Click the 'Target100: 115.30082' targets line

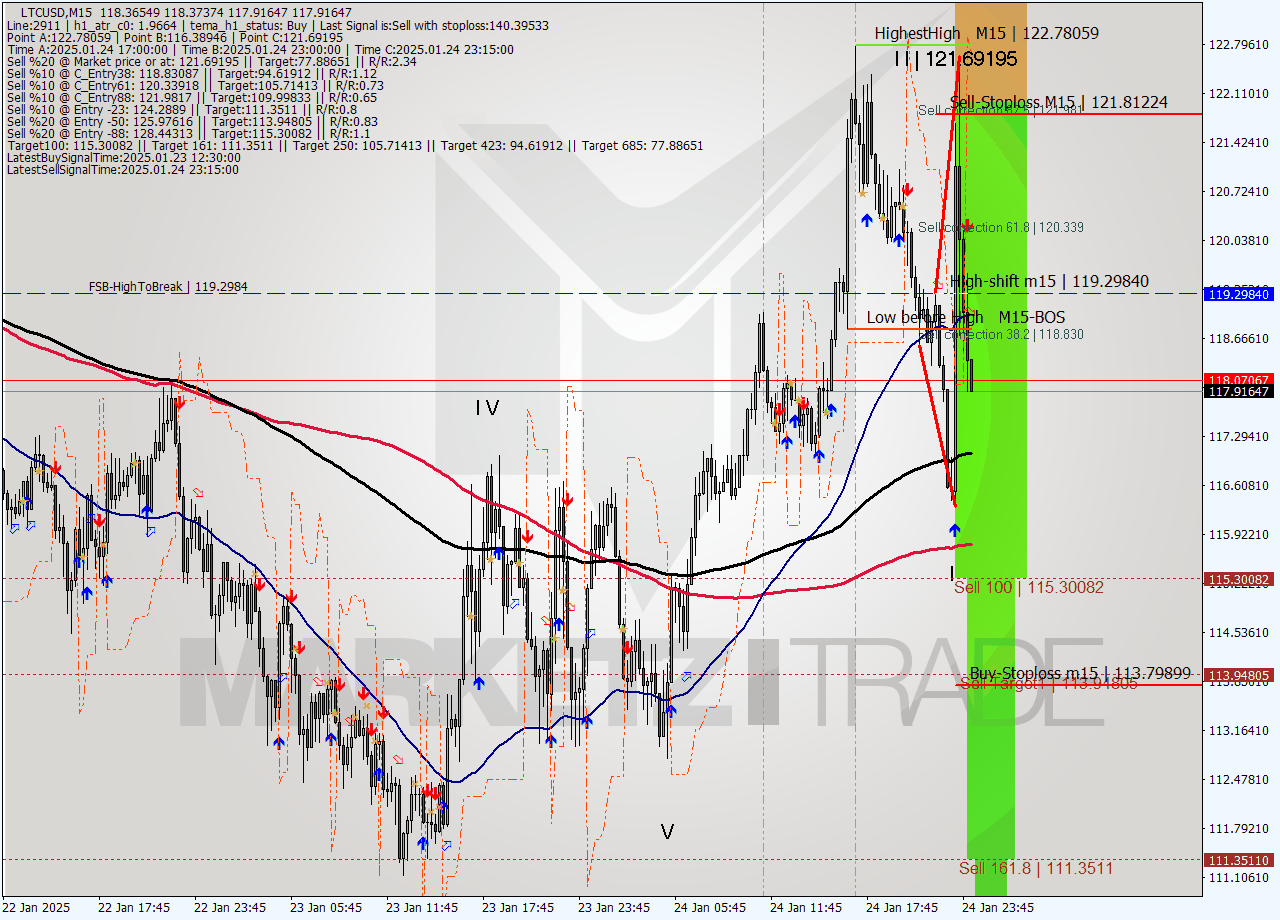[354, 145]
